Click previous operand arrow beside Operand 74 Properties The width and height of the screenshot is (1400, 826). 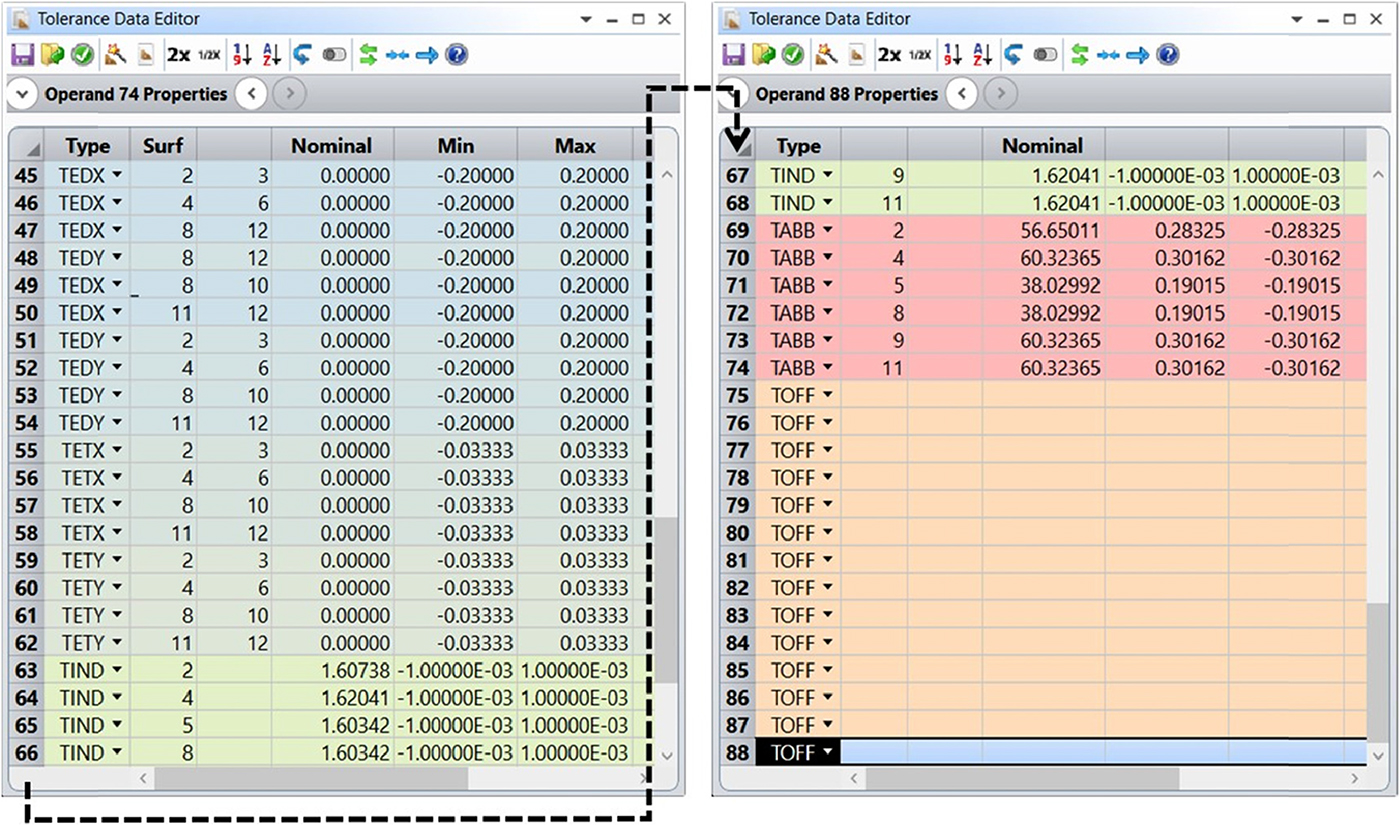[251, 94]
